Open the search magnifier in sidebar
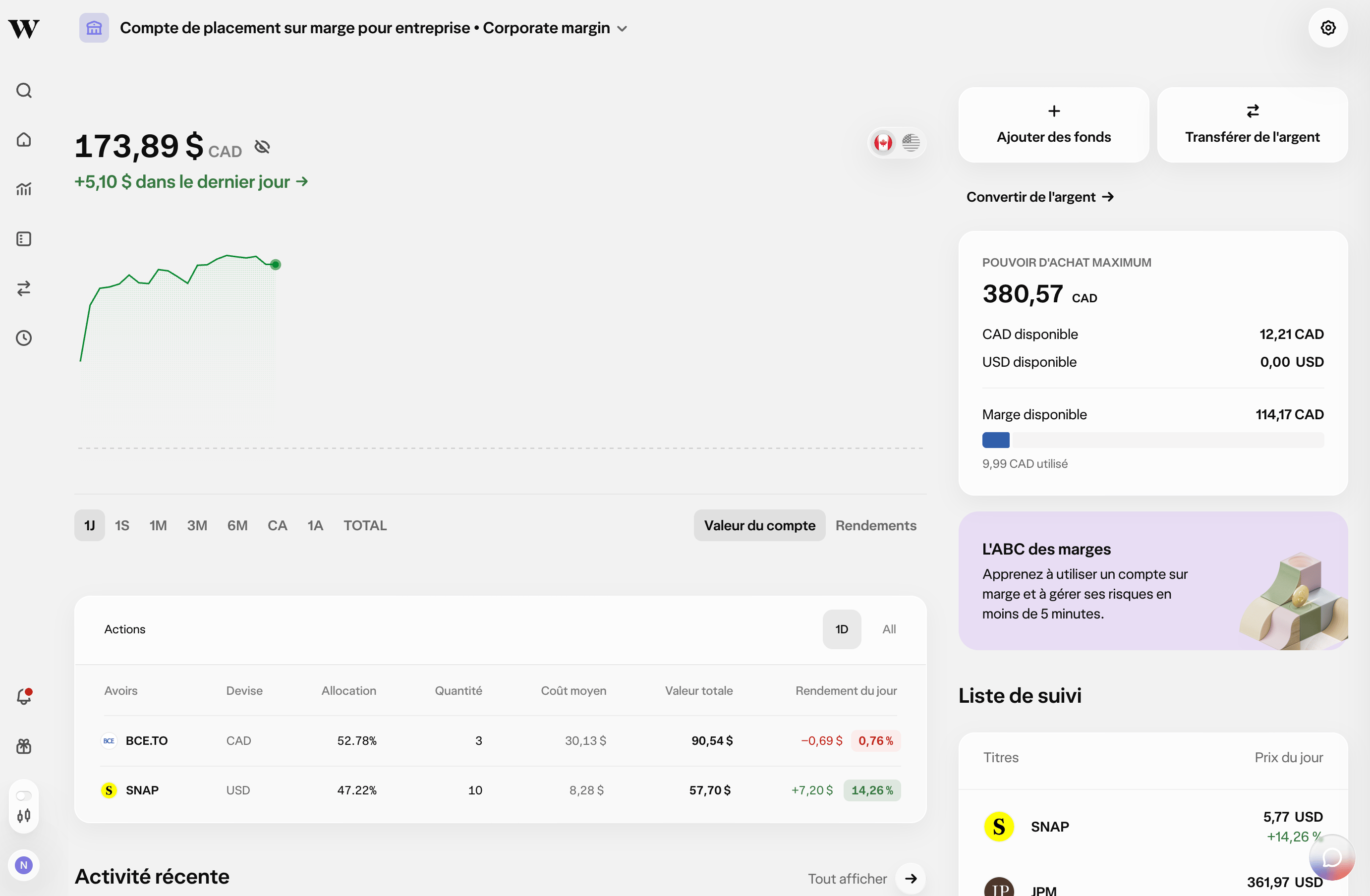Screen dimensions: 1370x896 point(24,90)
